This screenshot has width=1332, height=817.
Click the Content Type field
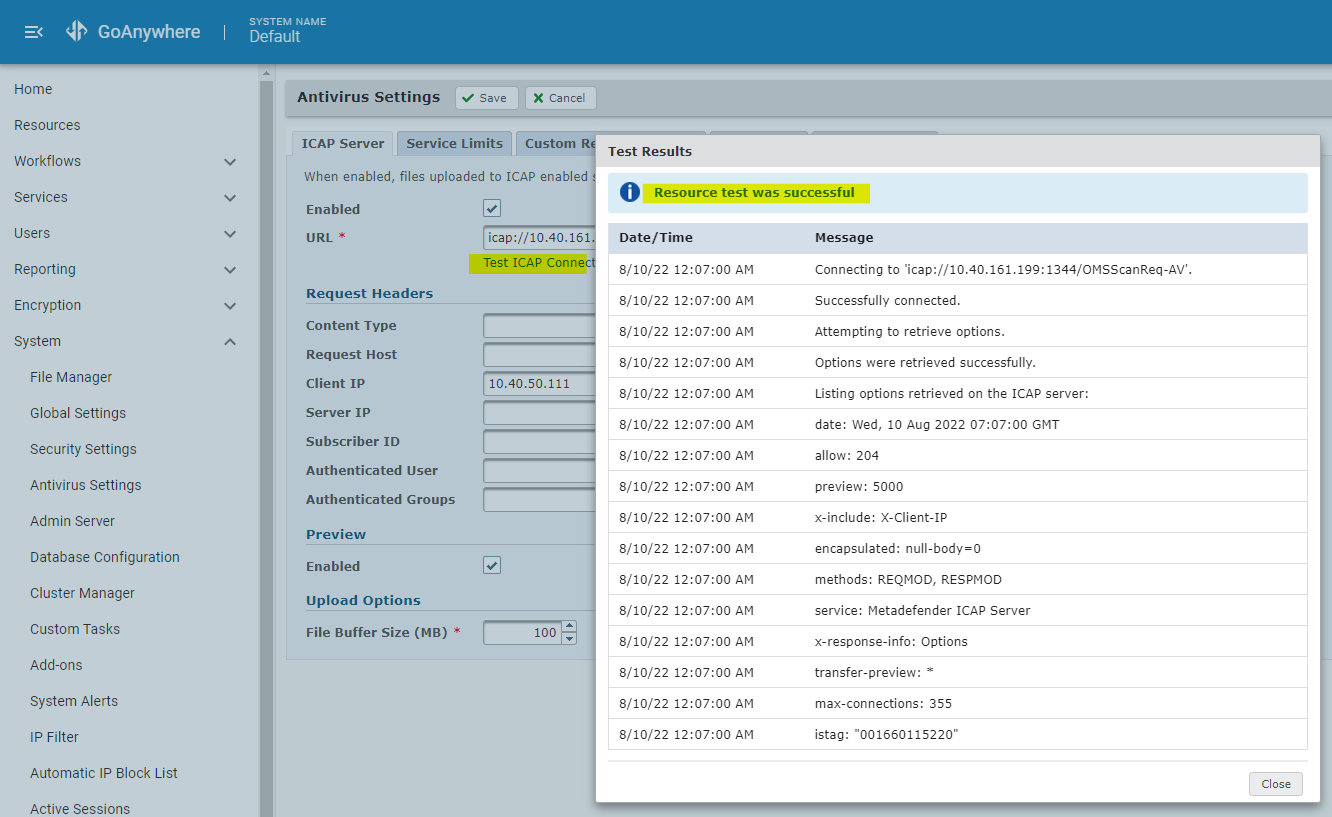(x=540, y=326)
